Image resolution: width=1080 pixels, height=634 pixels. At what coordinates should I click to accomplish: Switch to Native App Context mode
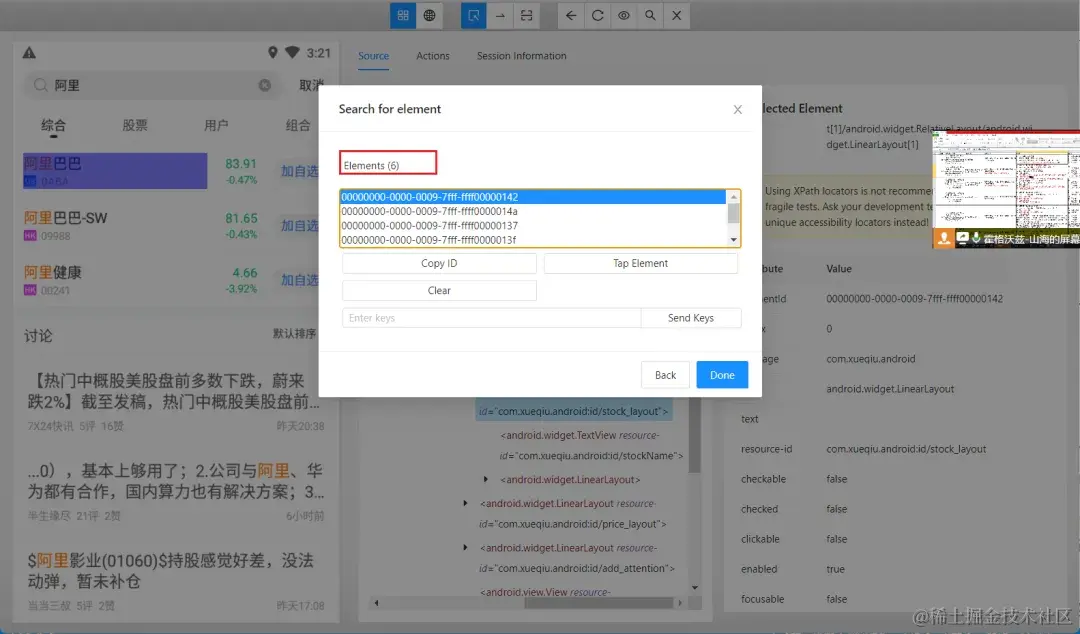[402, 15]
